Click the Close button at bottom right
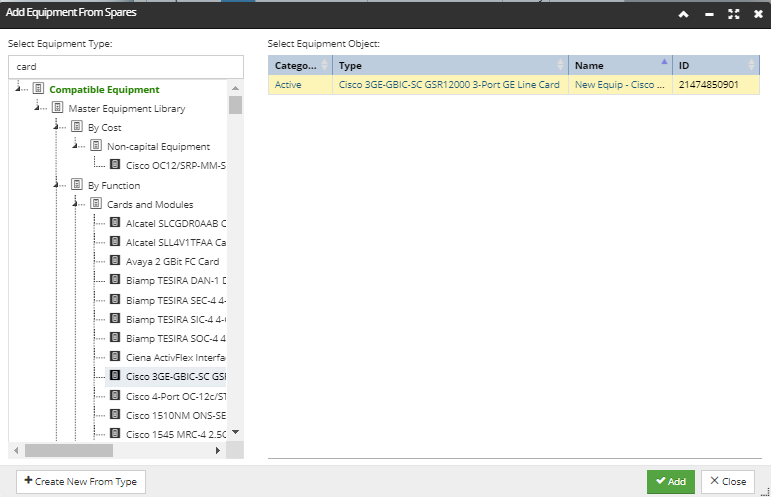771x497 pixels. pos(728,481)
